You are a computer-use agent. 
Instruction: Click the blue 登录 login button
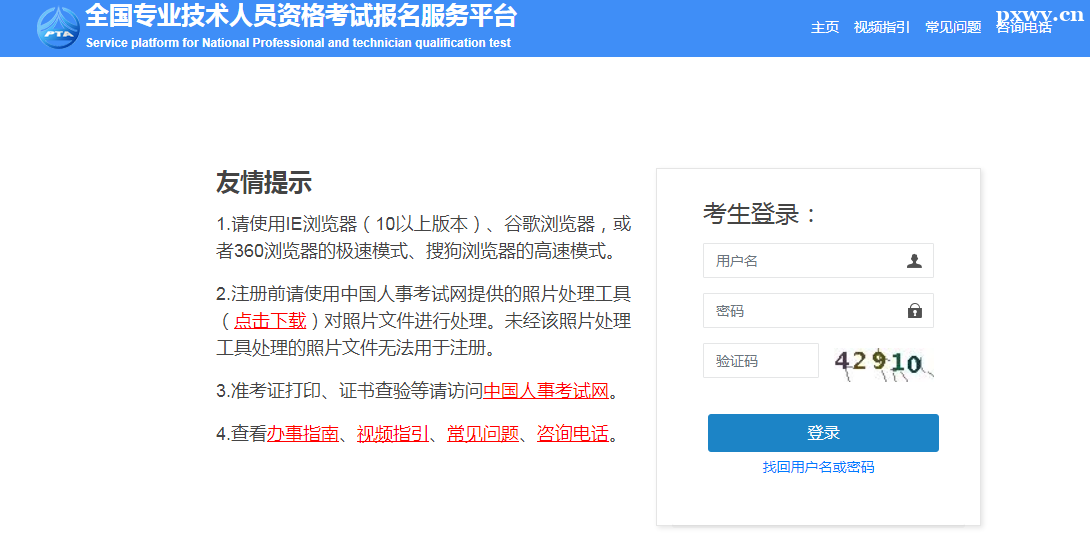pyautogui.click(x=823, y=433)
